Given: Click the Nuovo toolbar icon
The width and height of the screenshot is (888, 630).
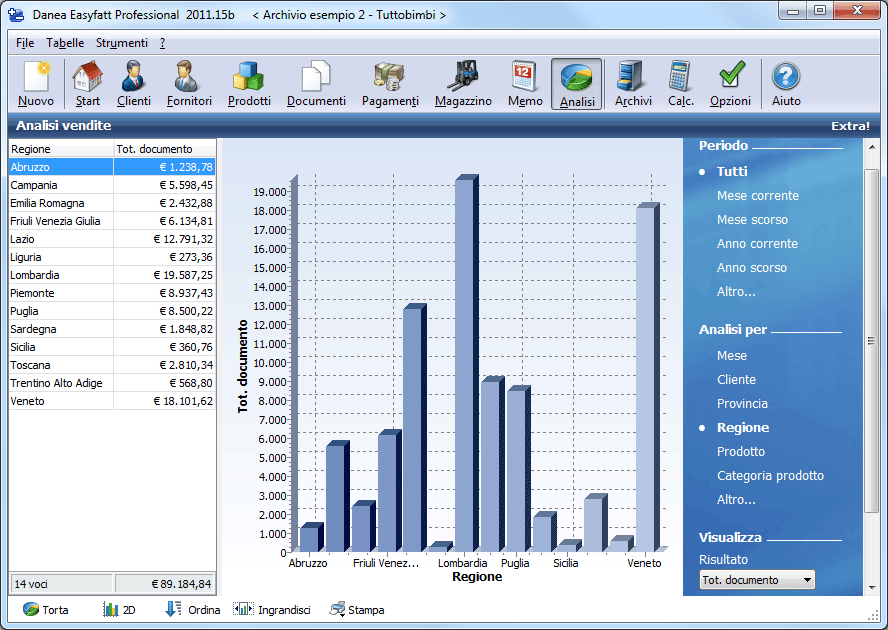Looking at the screenshot, I should [x=36, y=83].
